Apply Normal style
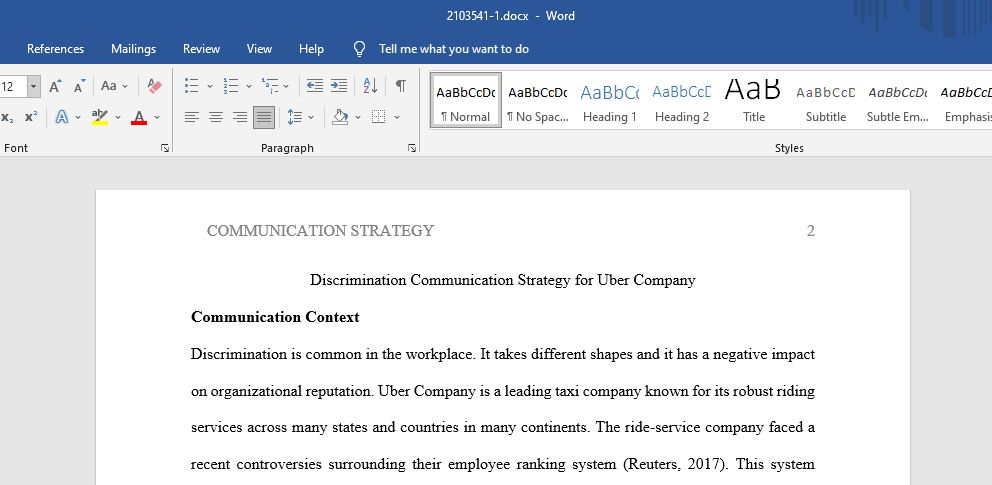The height and width of the screenshot is (485, 992). [466, 101]
